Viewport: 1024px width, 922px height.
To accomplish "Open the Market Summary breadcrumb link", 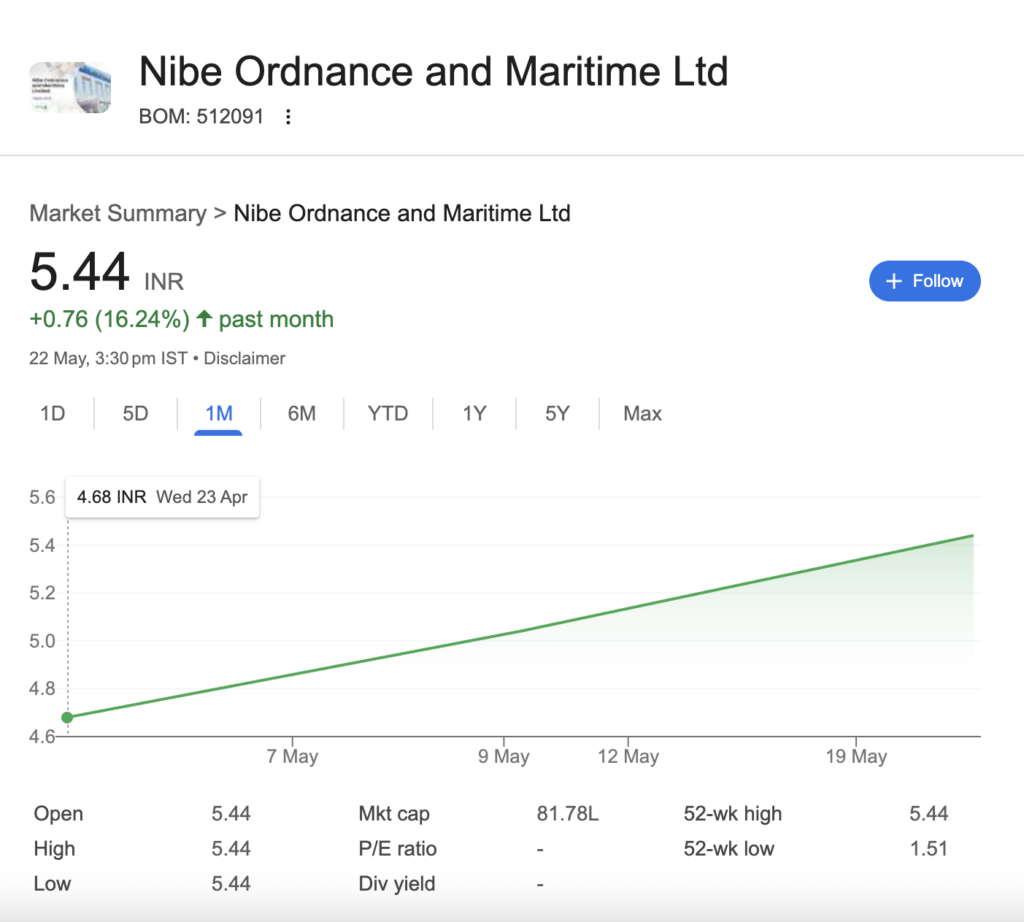I will tap(118, 214).
